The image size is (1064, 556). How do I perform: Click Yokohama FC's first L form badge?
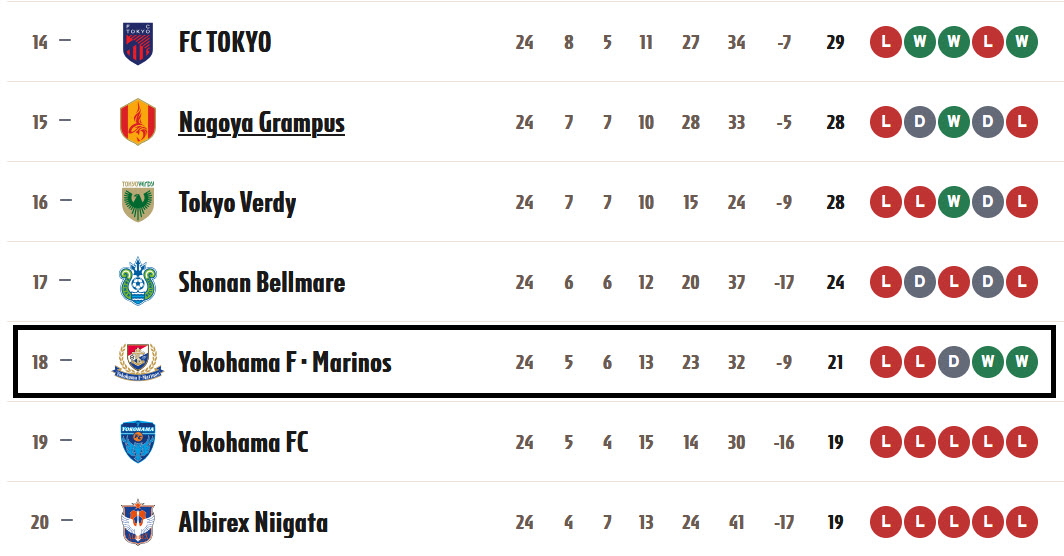886,442
